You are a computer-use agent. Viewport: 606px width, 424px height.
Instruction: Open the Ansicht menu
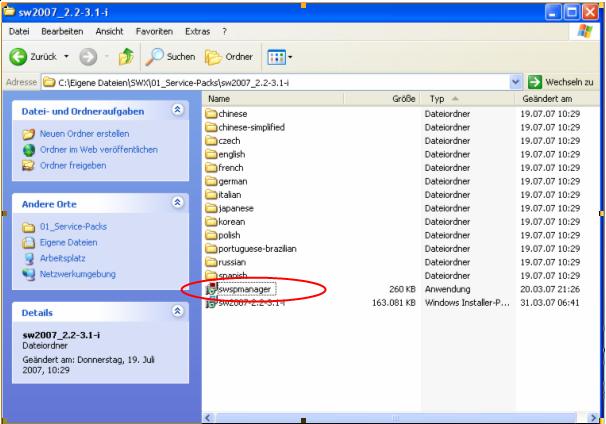pos(109,32)
